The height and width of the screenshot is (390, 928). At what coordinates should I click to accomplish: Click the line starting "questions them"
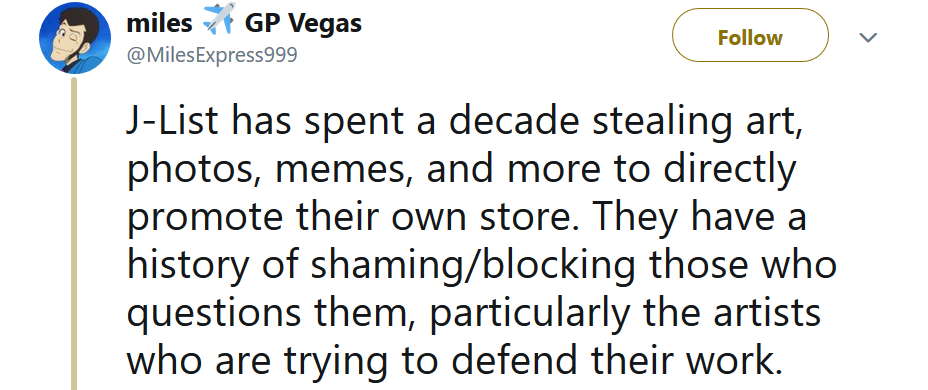tap(474, 313)
